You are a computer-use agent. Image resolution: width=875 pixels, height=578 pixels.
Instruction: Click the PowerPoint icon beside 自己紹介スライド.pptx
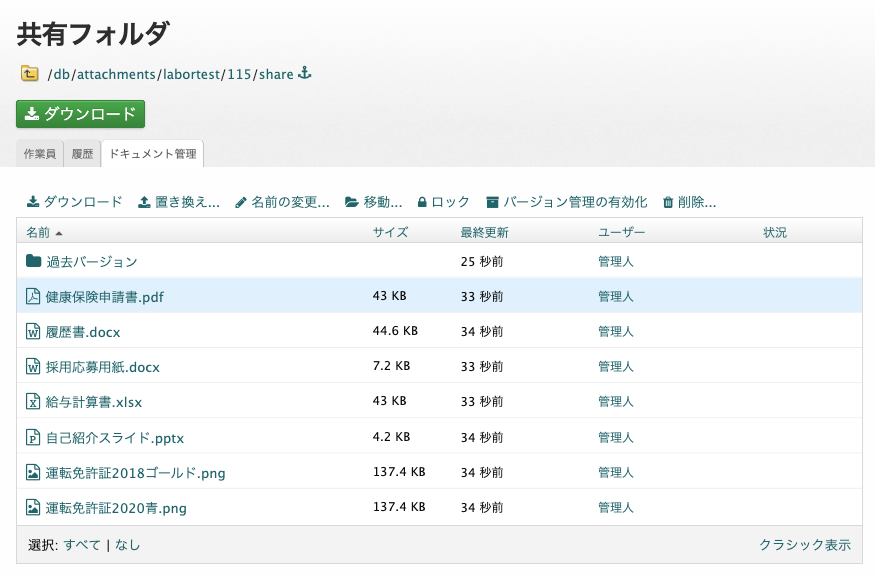33,437
